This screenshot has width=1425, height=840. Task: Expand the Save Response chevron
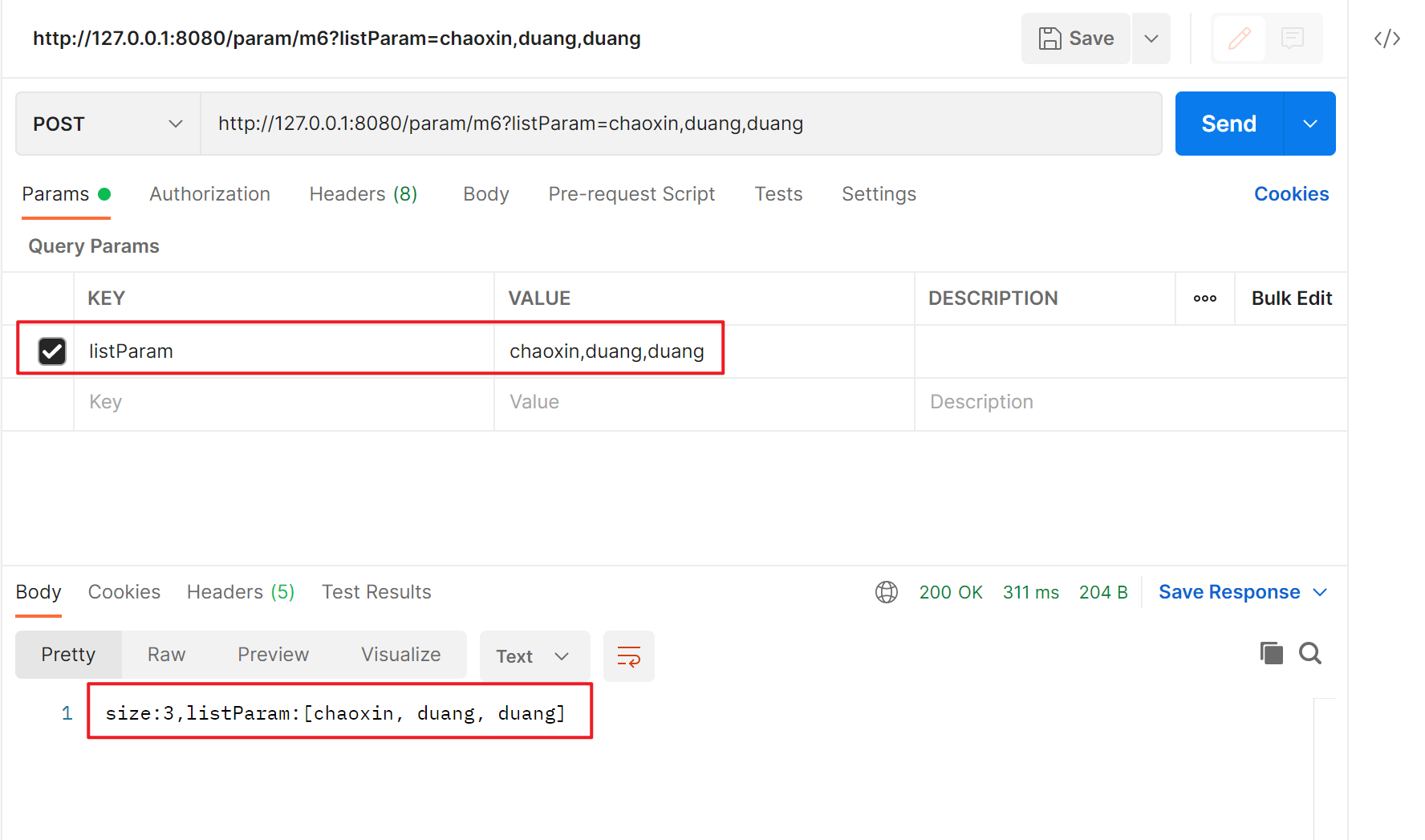pos(1320,592)
